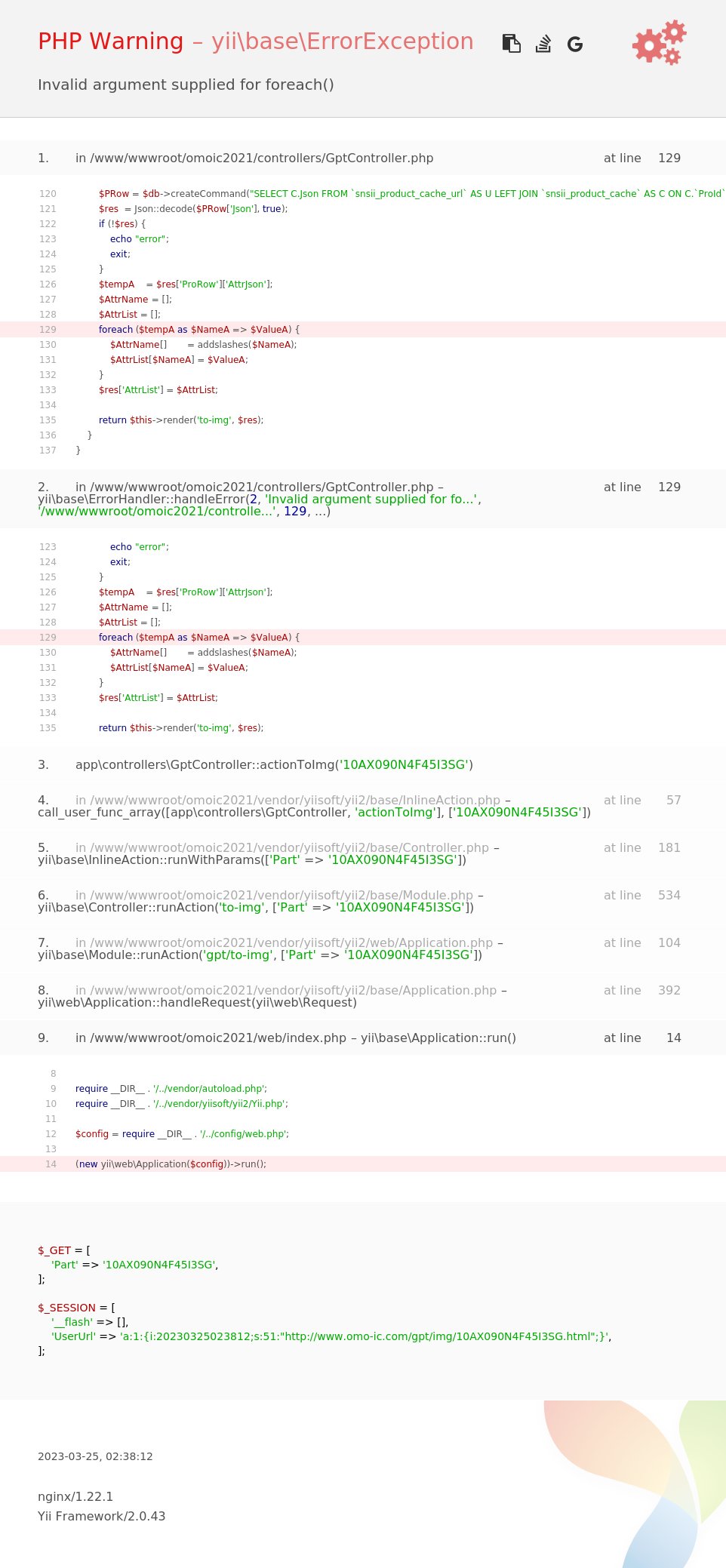Click the UserUrl session value string

click(x=364, y=1336)
